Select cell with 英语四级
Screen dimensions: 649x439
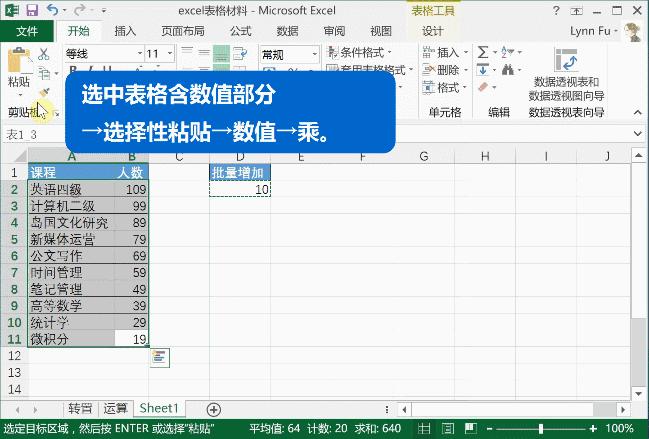pyautogui.click(x=71, y=190)
